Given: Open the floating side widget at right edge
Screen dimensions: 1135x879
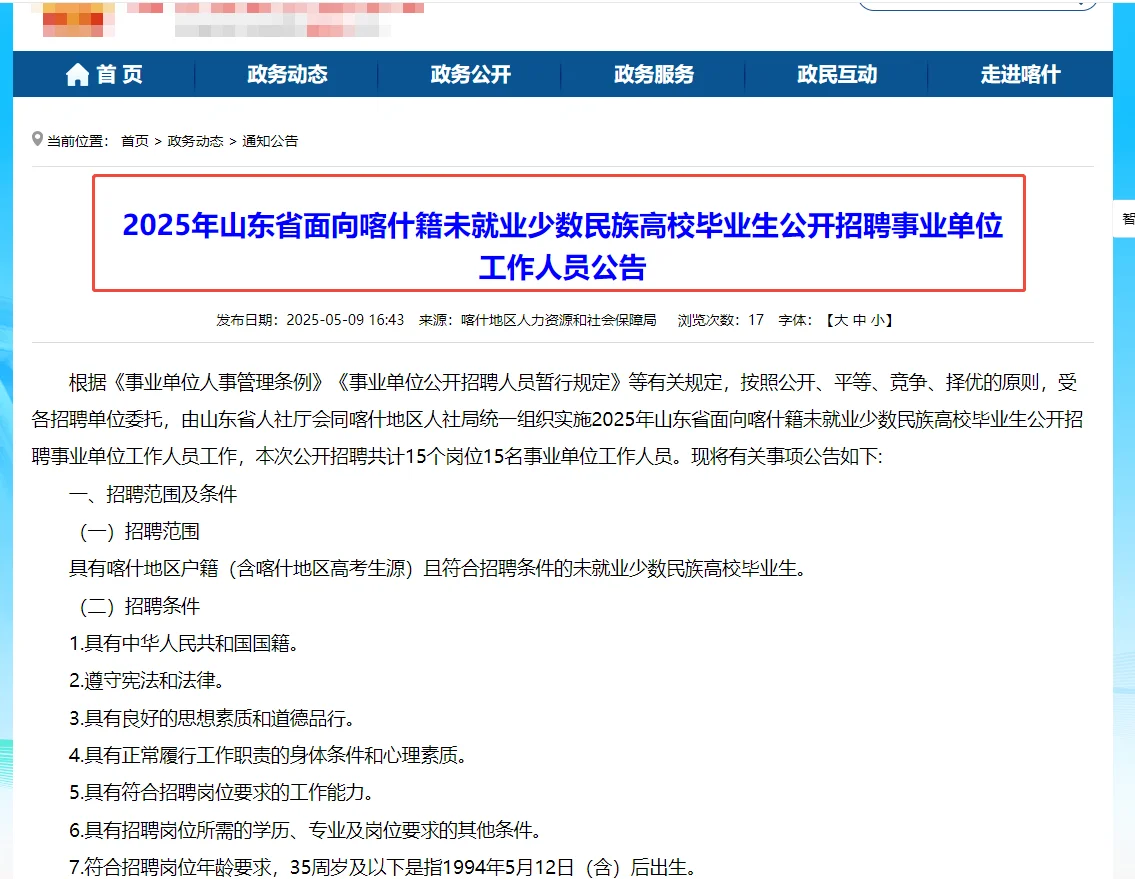Looking at the screenshot, I should click(x=1125, y=219).
